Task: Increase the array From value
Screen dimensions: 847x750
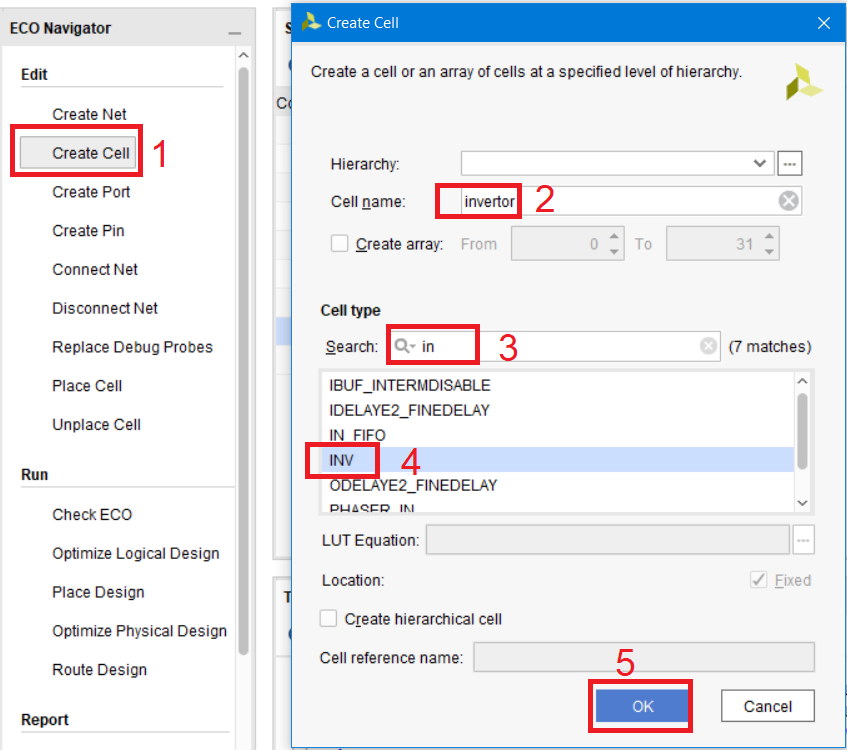Action: point(614,237)
